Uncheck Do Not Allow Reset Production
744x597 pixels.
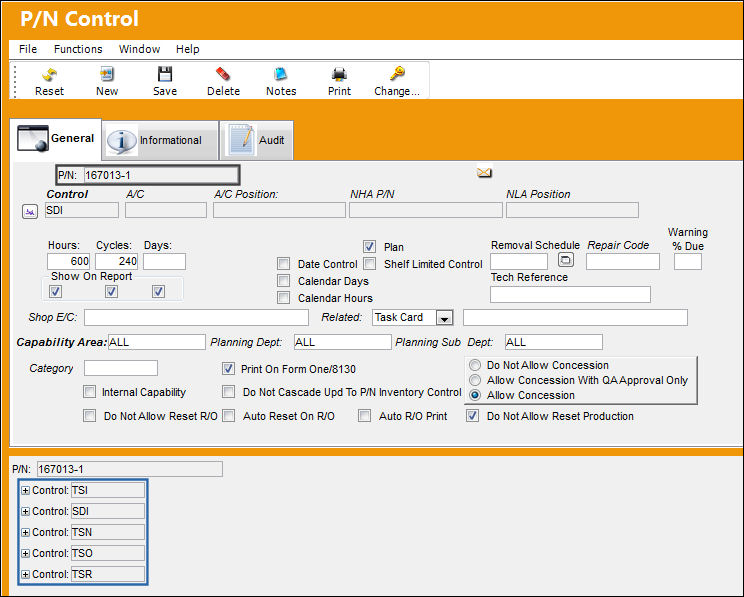472,416
